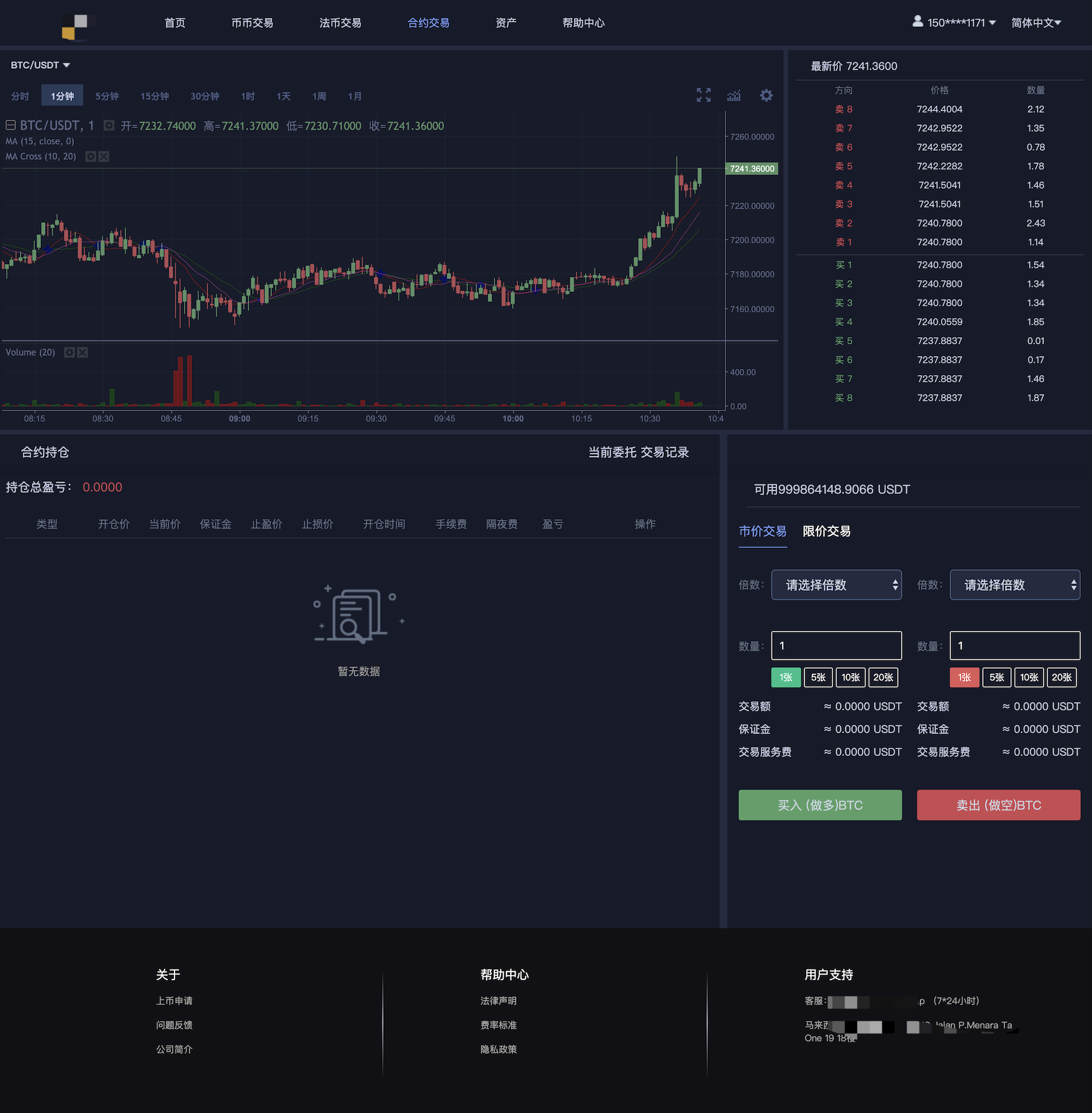
Task: Select the green 1张 quantity preset in buy form
Action: [786, 677]
